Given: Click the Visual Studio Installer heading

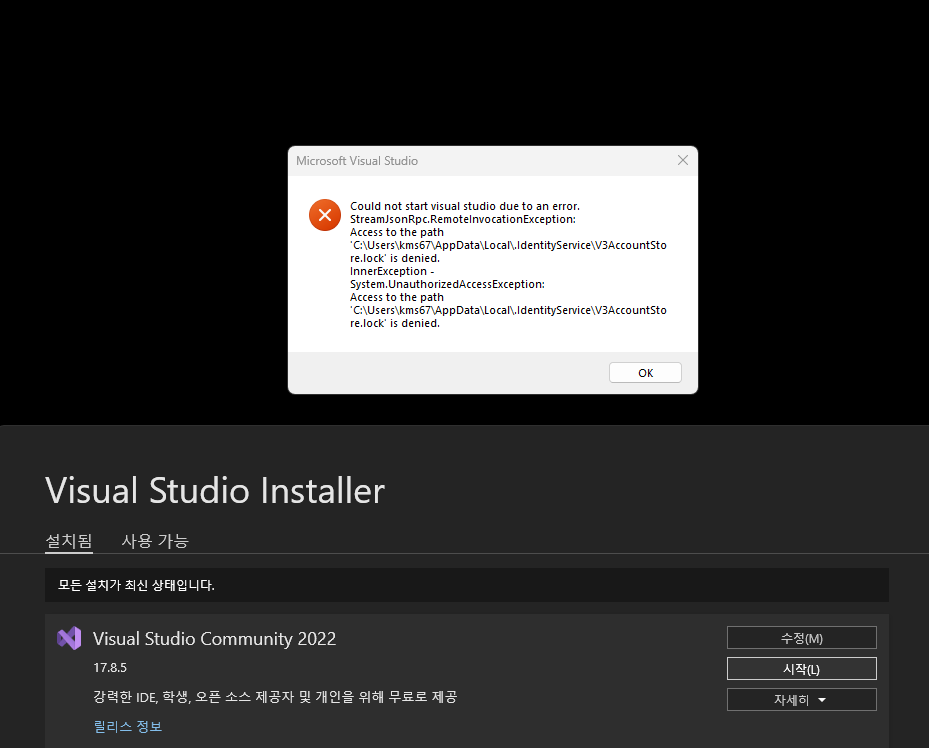Looking at the screenshot, I should coord(215,490).
